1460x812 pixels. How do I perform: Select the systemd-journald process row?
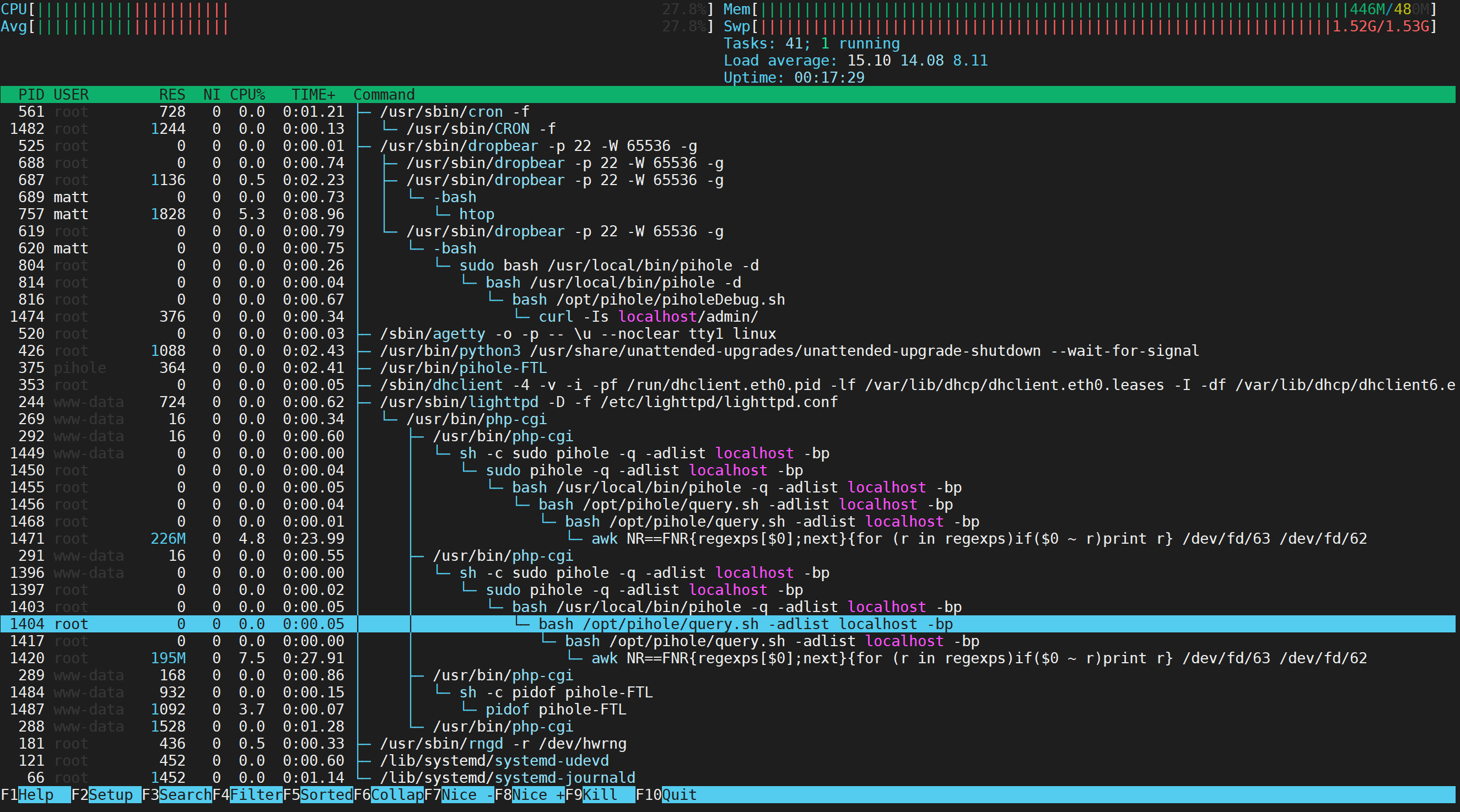[x=728, y=777]
